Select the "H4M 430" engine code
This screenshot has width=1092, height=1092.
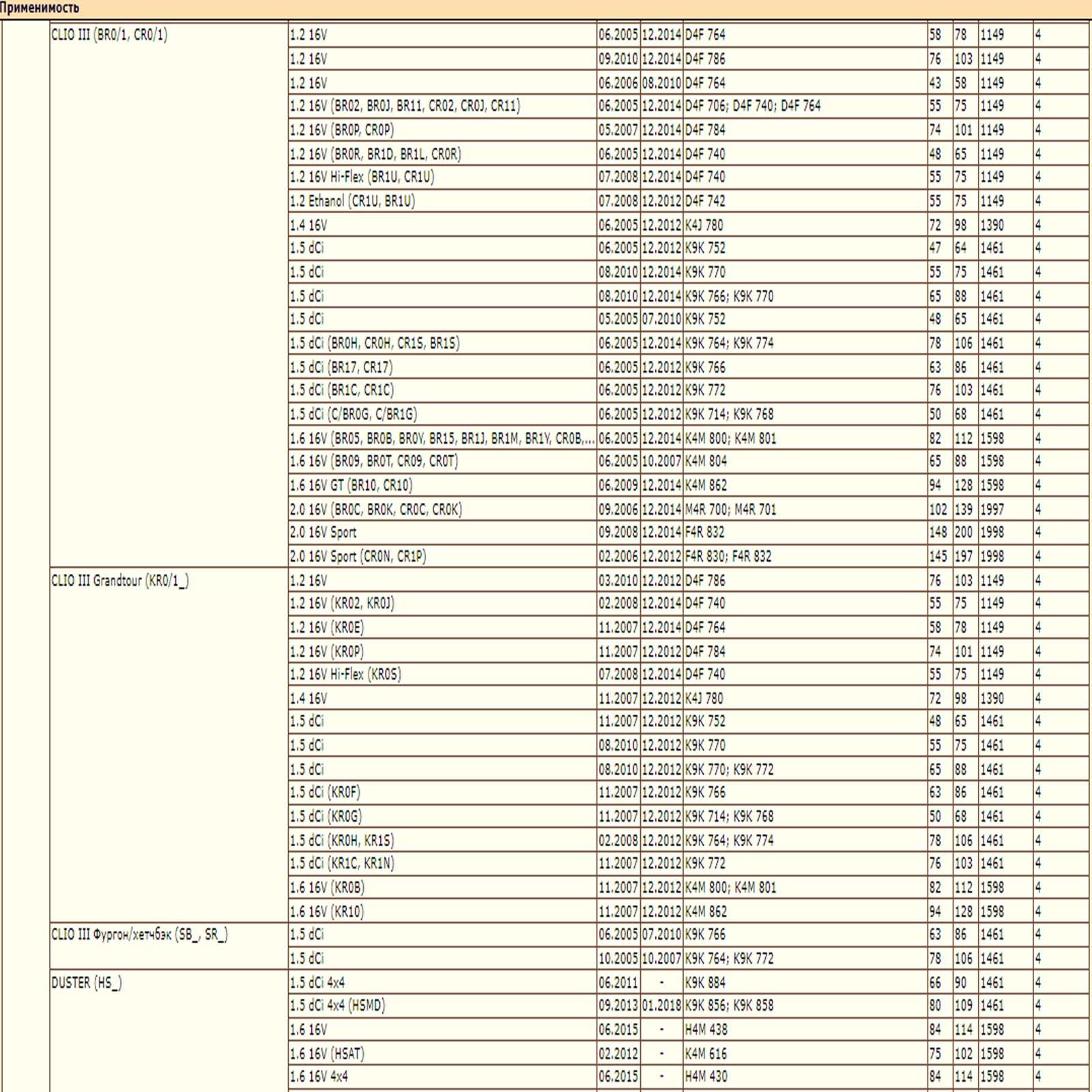pos(706,1076)
